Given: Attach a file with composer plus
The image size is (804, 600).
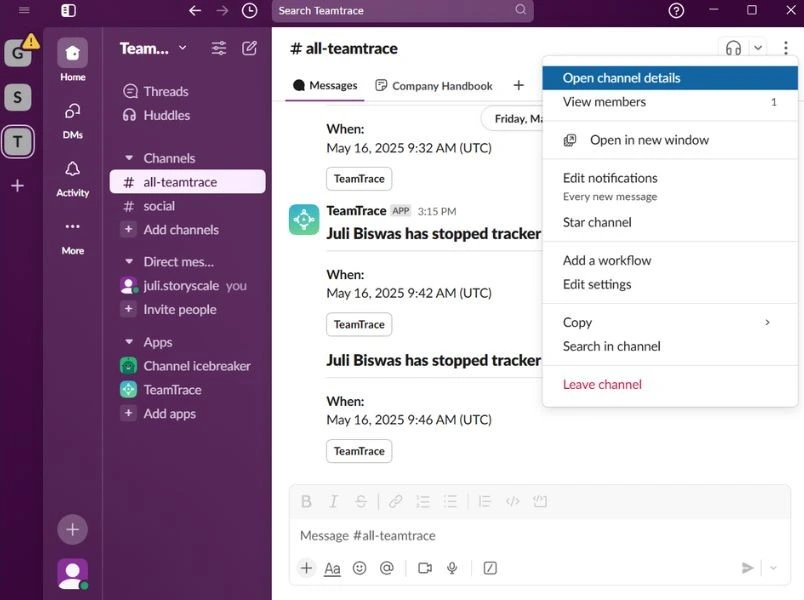Looking at the screenshot, I should pyautogui.click(x=306, y=568).
